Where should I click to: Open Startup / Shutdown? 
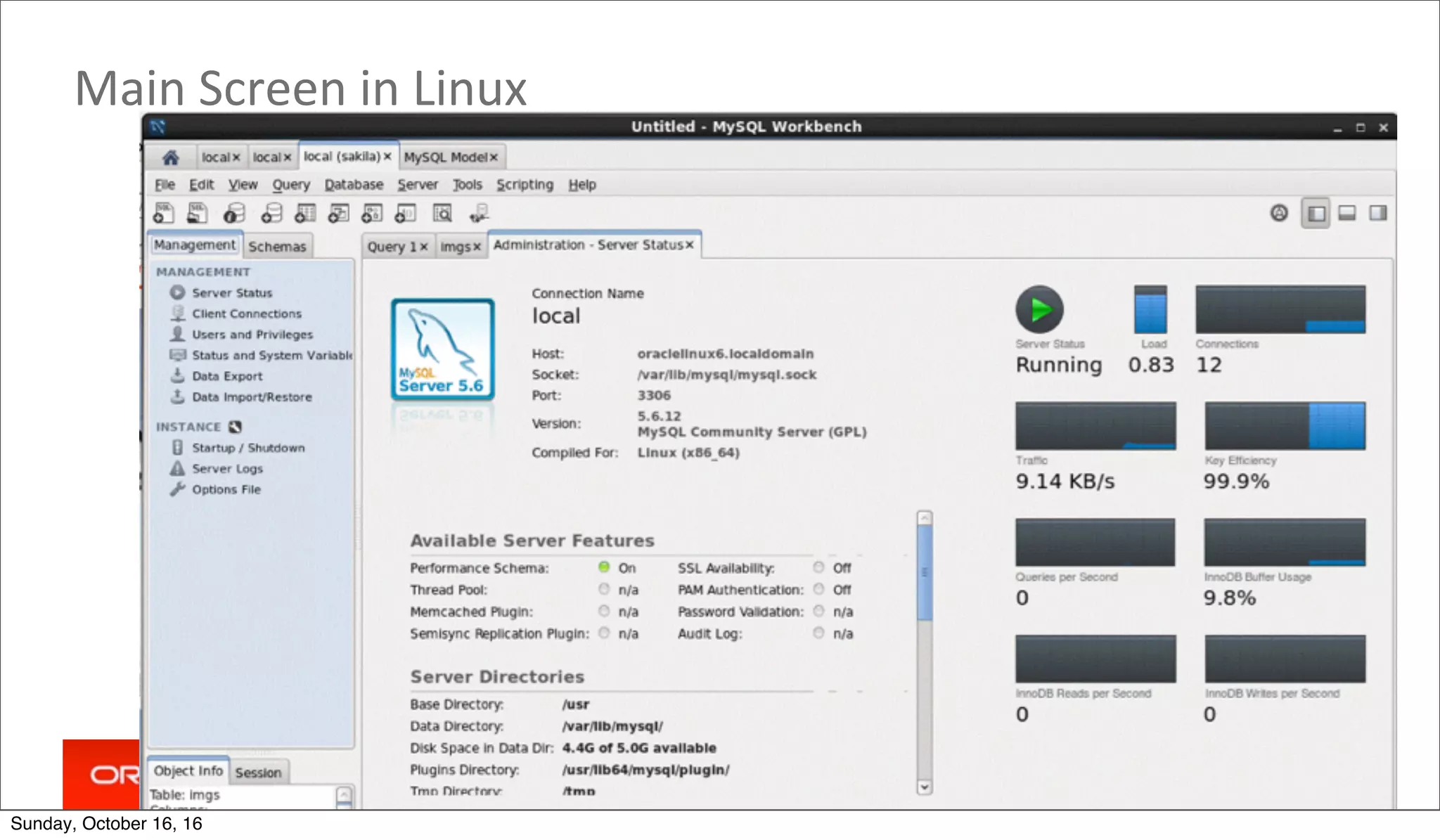pyautogui.click(x=247, y=448)
